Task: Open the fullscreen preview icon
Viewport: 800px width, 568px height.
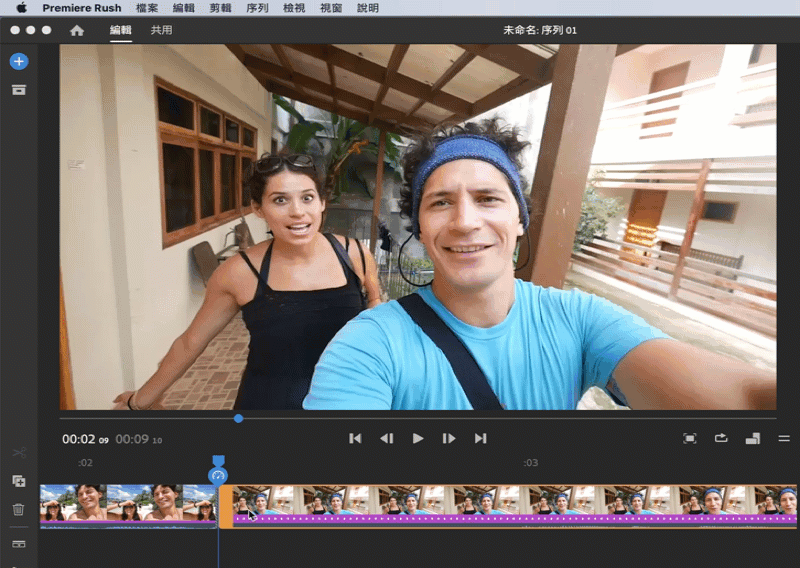Action: point(689,438)
